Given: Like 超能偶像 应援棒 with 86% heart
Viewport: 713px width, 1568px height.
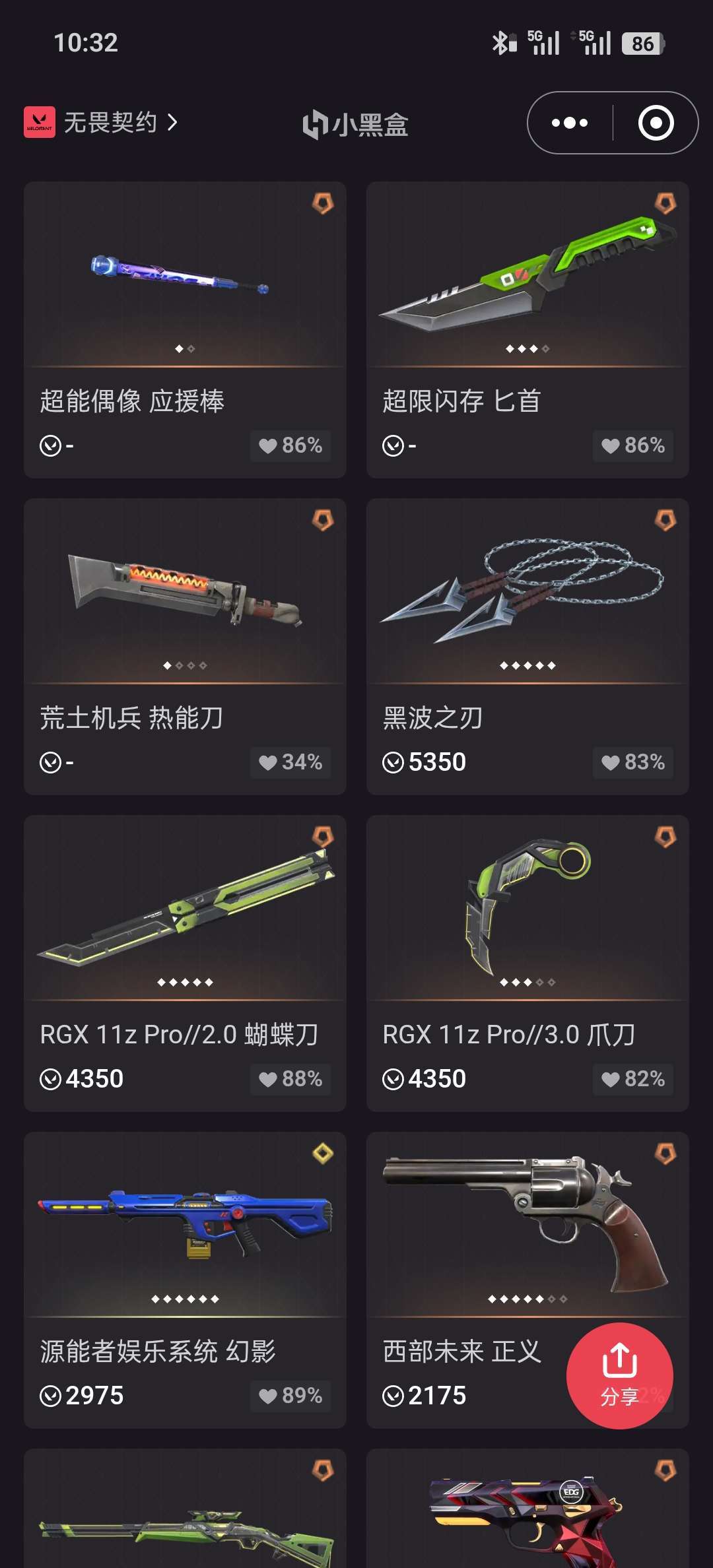Looking at the screenshot, I should coord(290,445).
